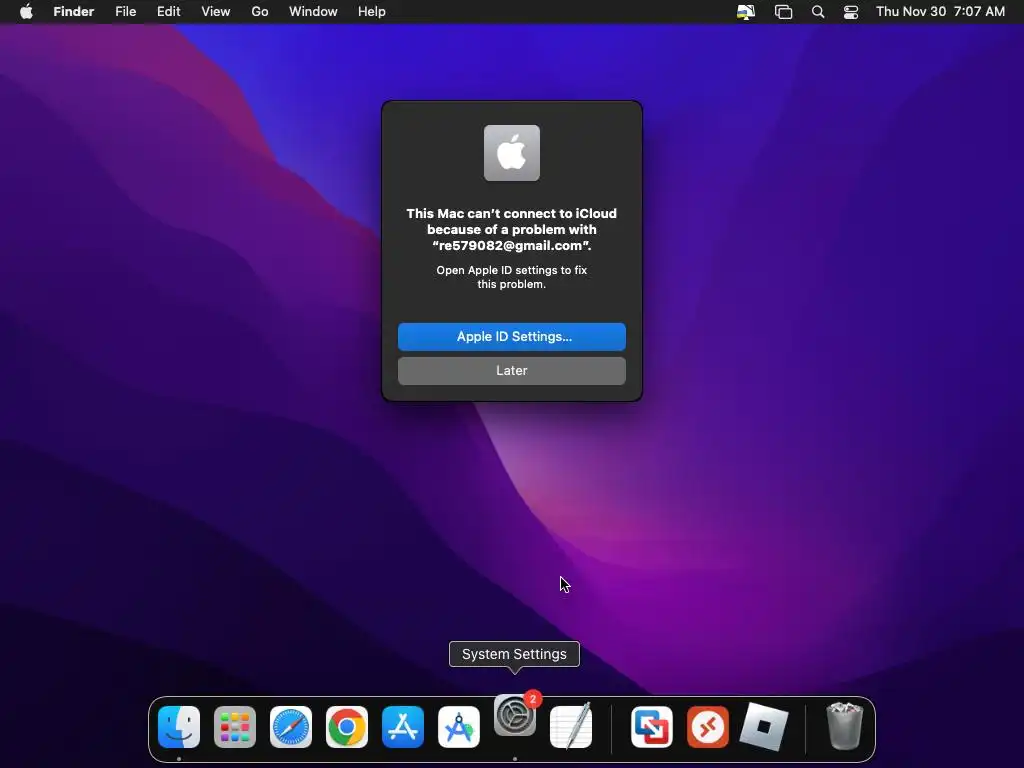1024x768 pixels.
Task: Launch Google Chrome from the Dock
Action: [347, 727]
